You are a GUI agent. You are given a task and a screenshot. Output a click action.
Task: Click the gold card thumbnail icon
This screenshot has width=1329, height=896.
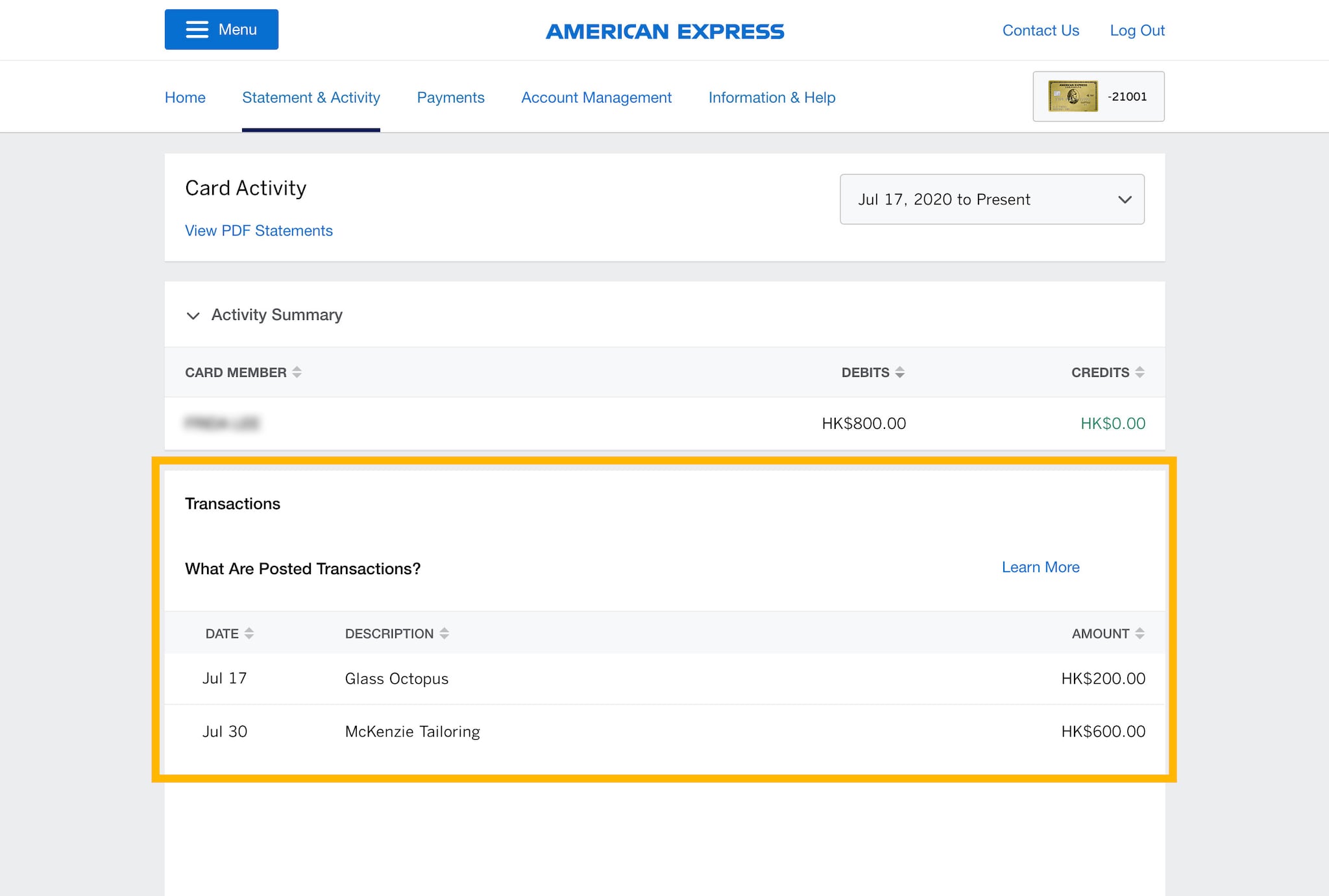[1073, 97]
